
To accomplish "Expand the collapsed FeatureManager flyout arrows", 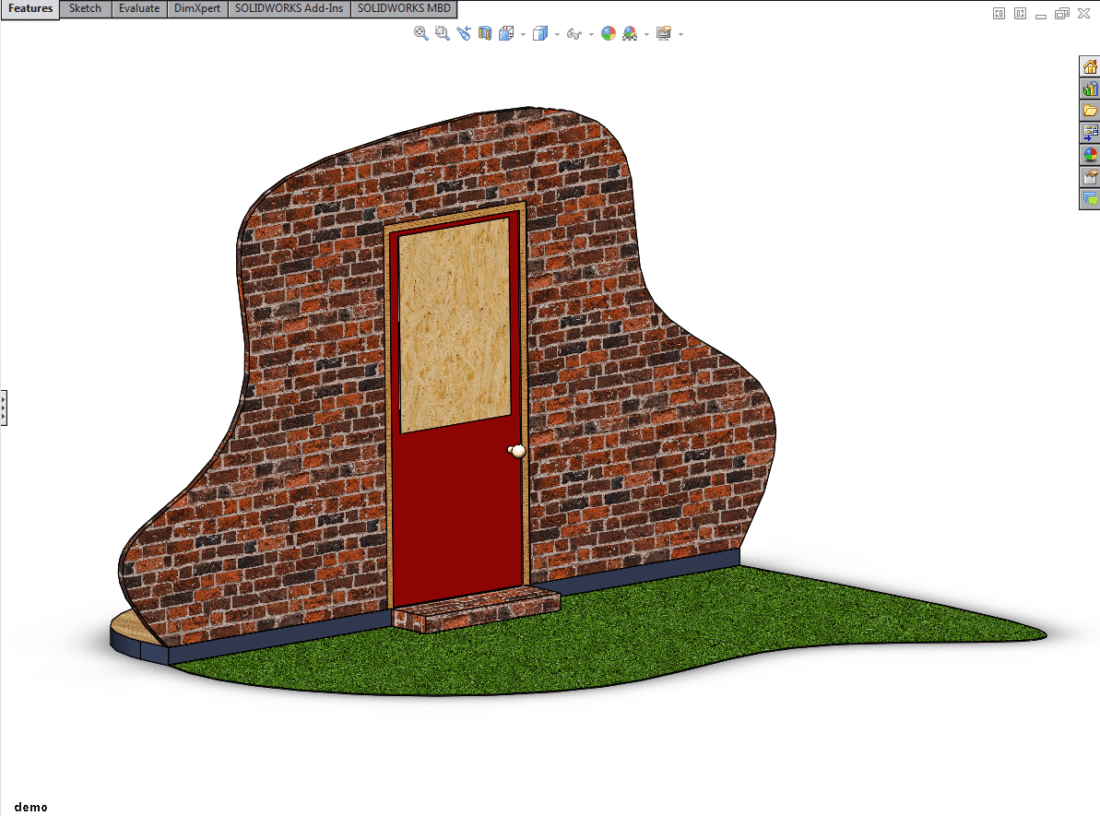I will [x=3, y=408].
